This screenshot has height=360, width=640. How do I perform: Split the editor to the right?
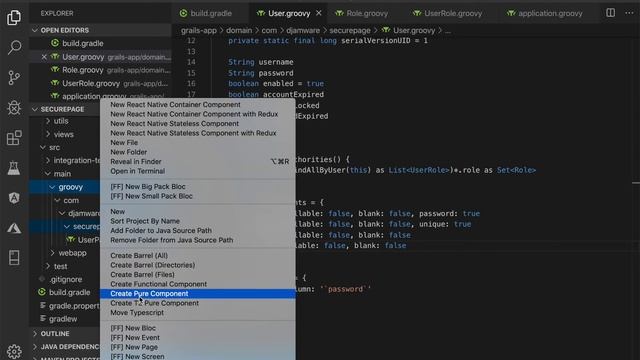click(x=610, y=13)
